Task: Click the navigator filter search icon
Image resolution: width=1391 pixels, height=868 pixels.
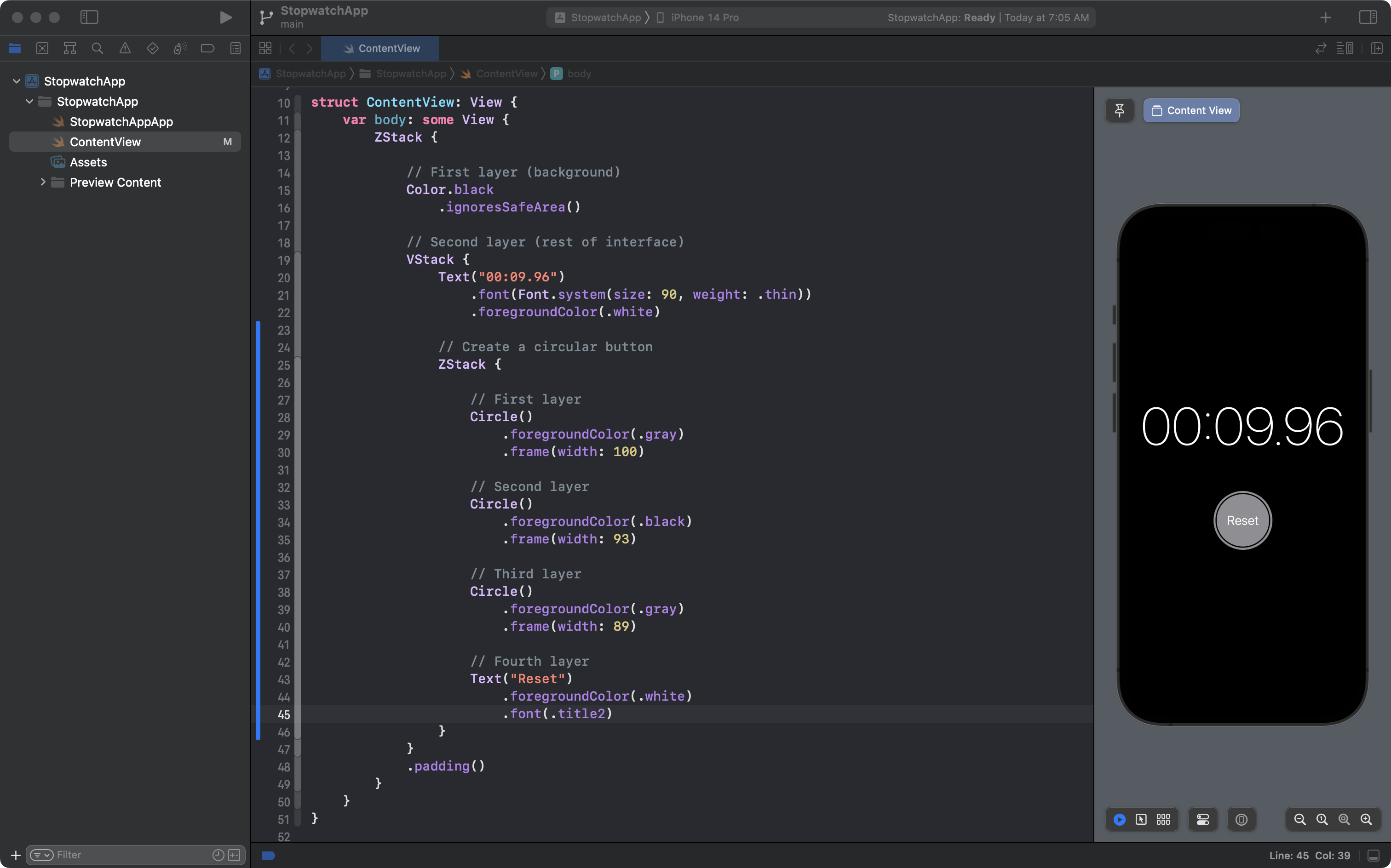Action: coord(41,855)
